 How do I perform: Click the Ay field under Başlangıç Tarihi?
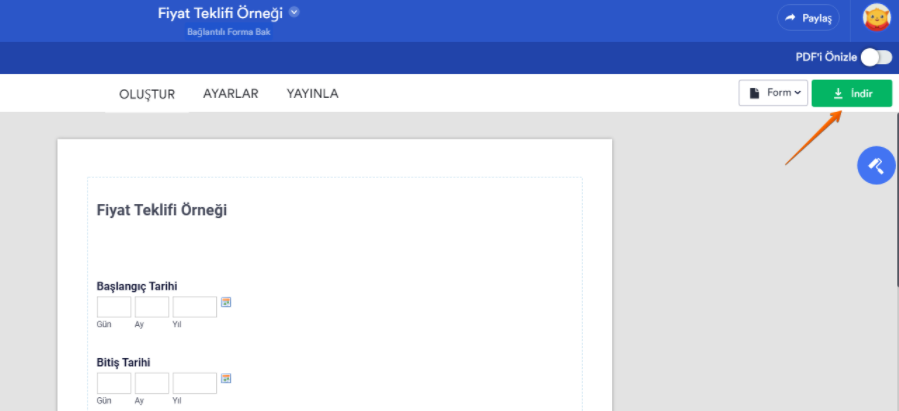(x=152, y=307)
